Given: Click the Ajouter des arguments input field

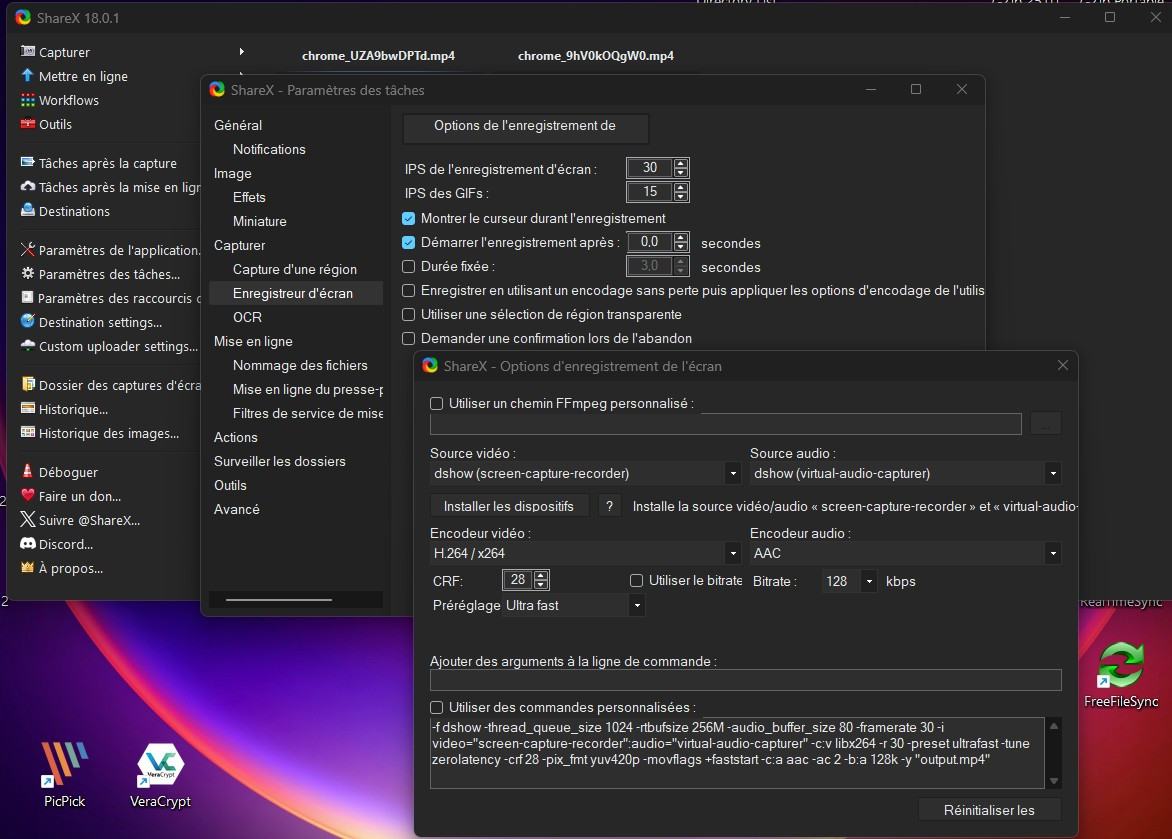Looking at the screenshot, I should point(745,680).
